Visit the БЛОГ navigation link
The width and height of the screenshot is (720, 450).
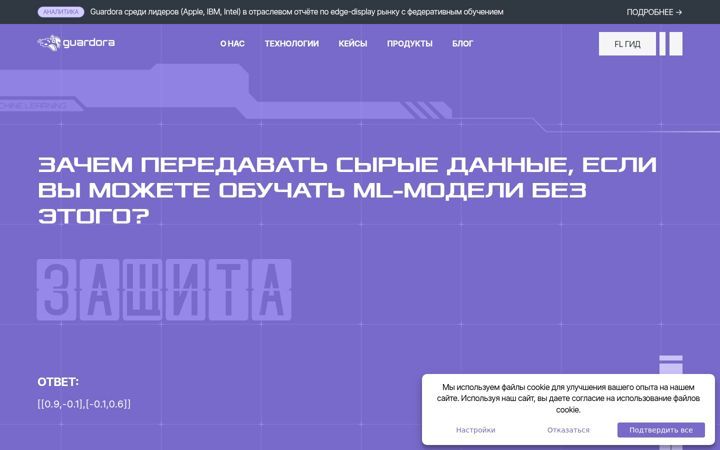pos(462,44)
